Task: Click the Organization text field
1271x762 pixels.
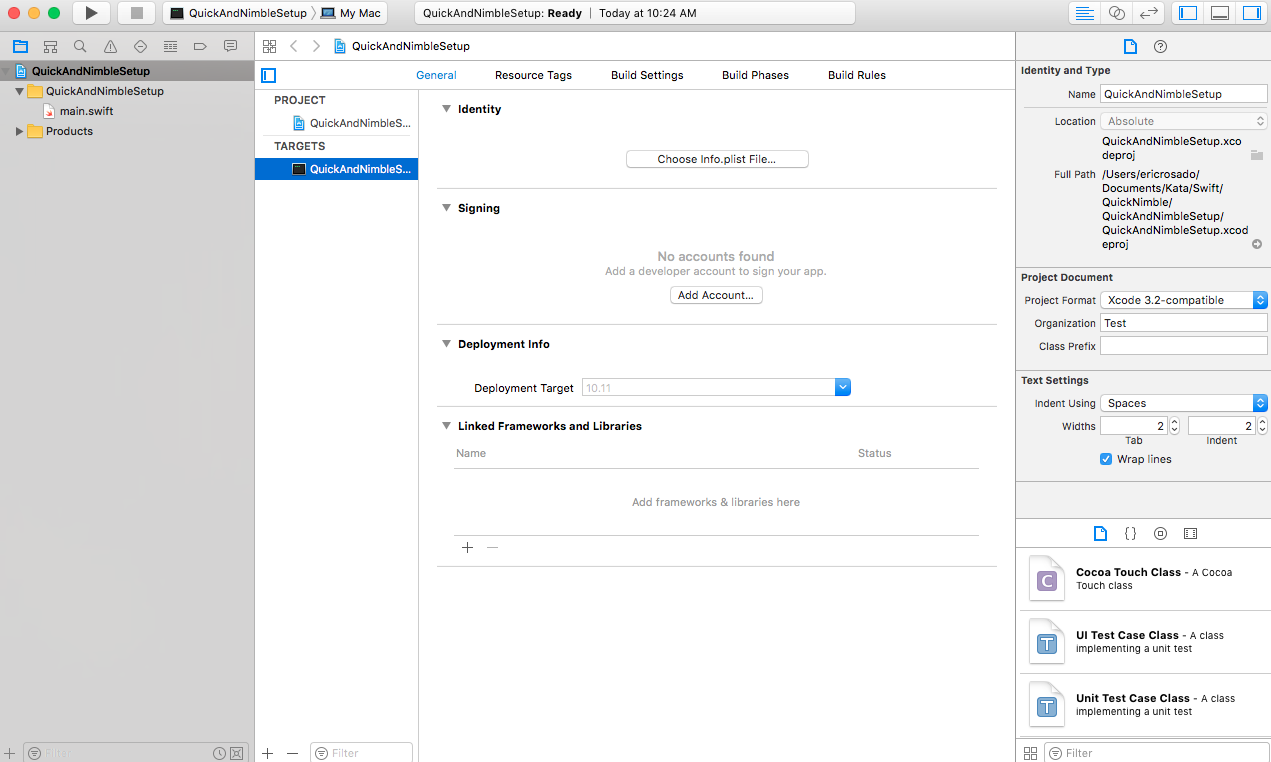Action: coord(1183,323)
